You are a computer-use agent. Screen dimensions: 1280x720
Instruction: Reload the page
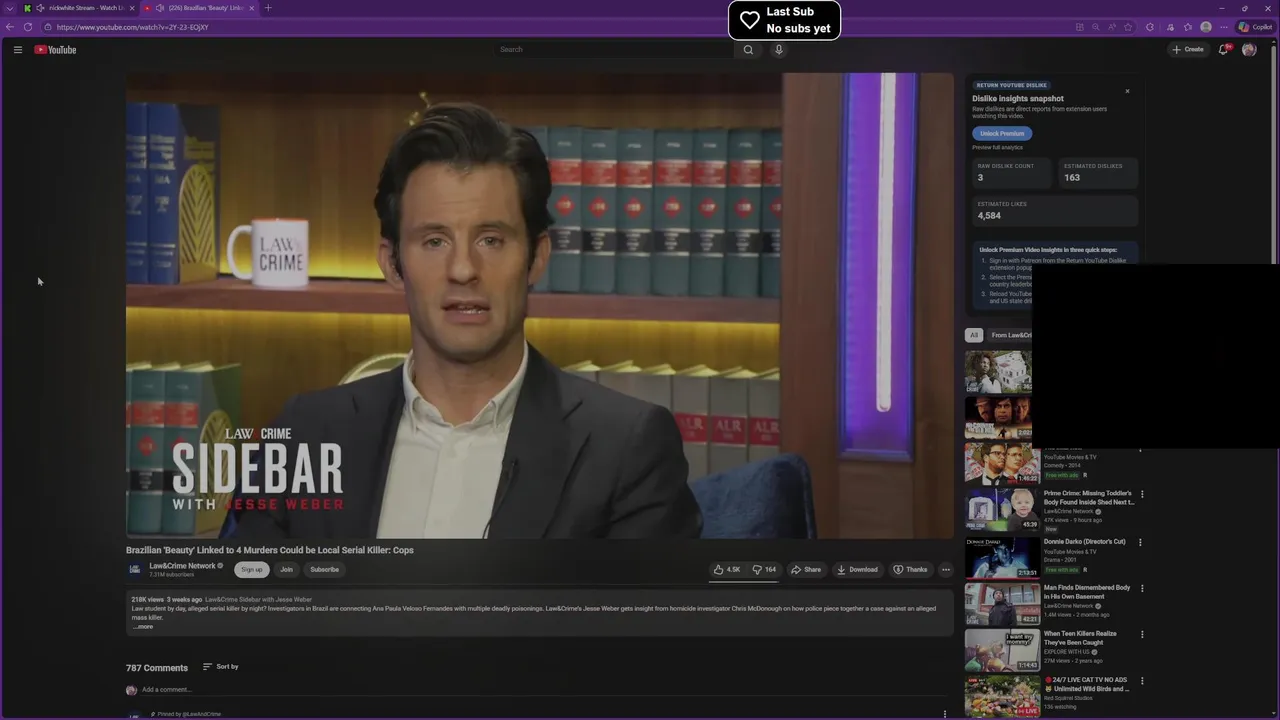point(27,27)
